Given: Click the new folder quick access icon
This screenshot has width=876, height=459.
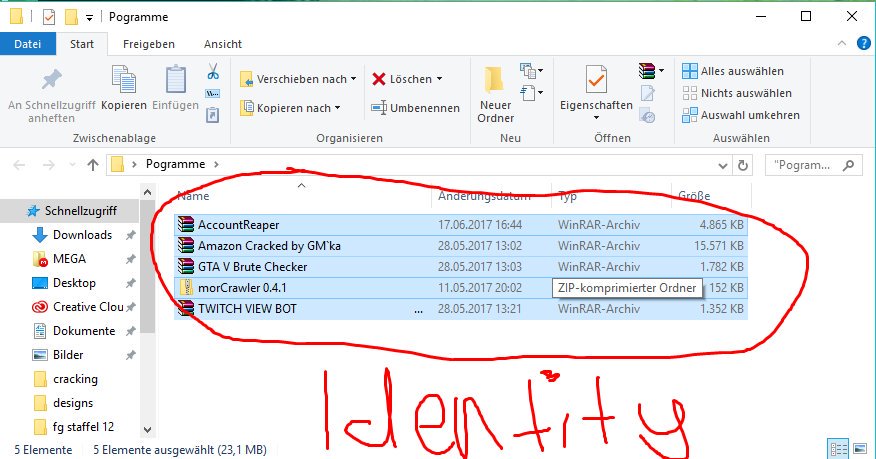Looking at the screenshot, I should 71,18.
